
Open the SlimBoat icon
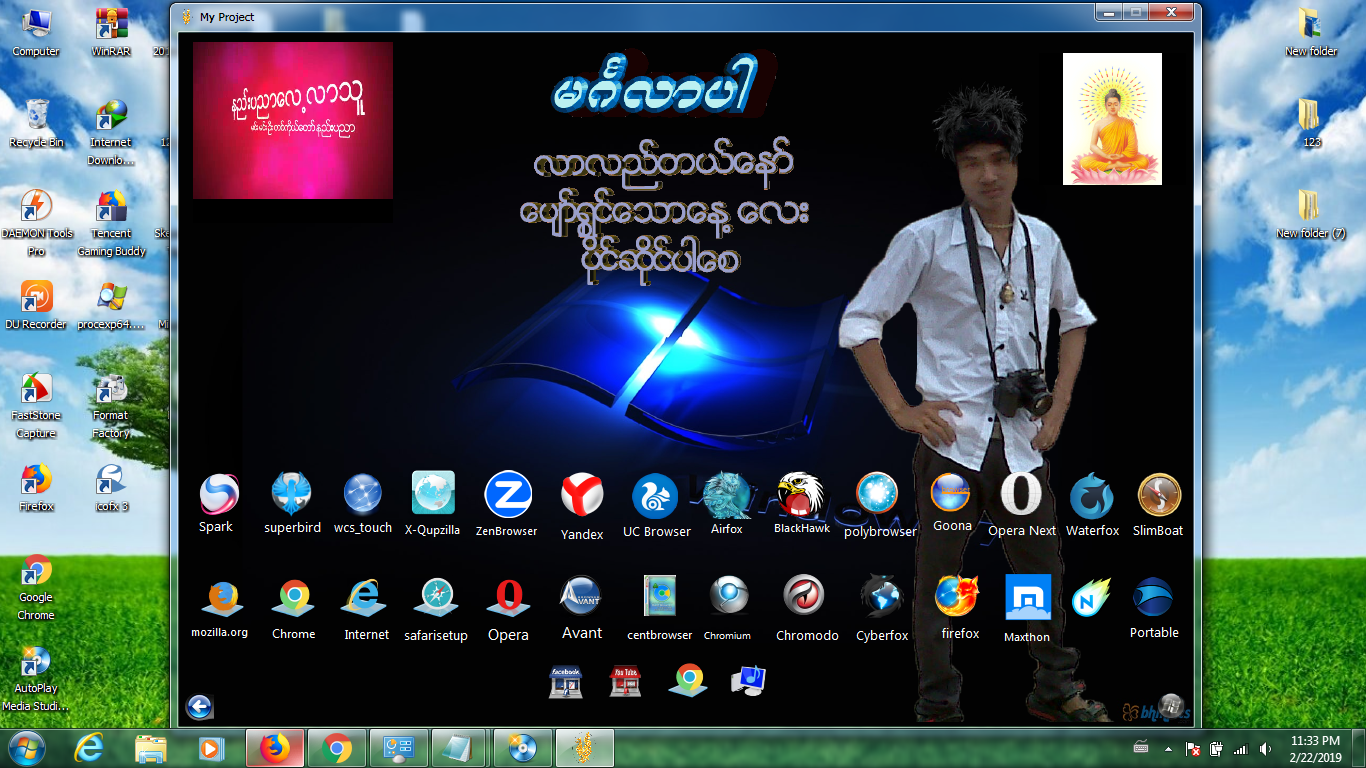pos(1160,494)
